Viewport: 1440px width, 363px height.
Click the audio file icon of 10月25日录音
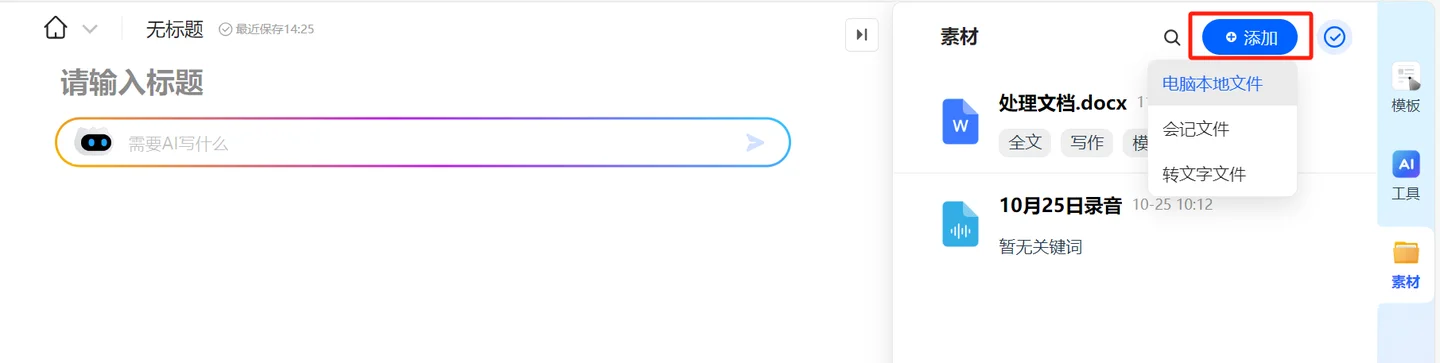point(960,224)
